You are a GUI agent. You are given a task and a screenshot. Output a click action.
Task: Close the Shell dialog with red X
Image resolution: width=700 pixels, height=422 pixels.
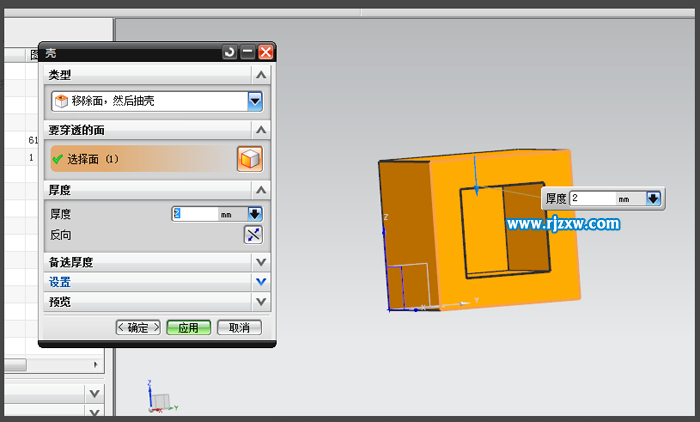coord(265,52)
